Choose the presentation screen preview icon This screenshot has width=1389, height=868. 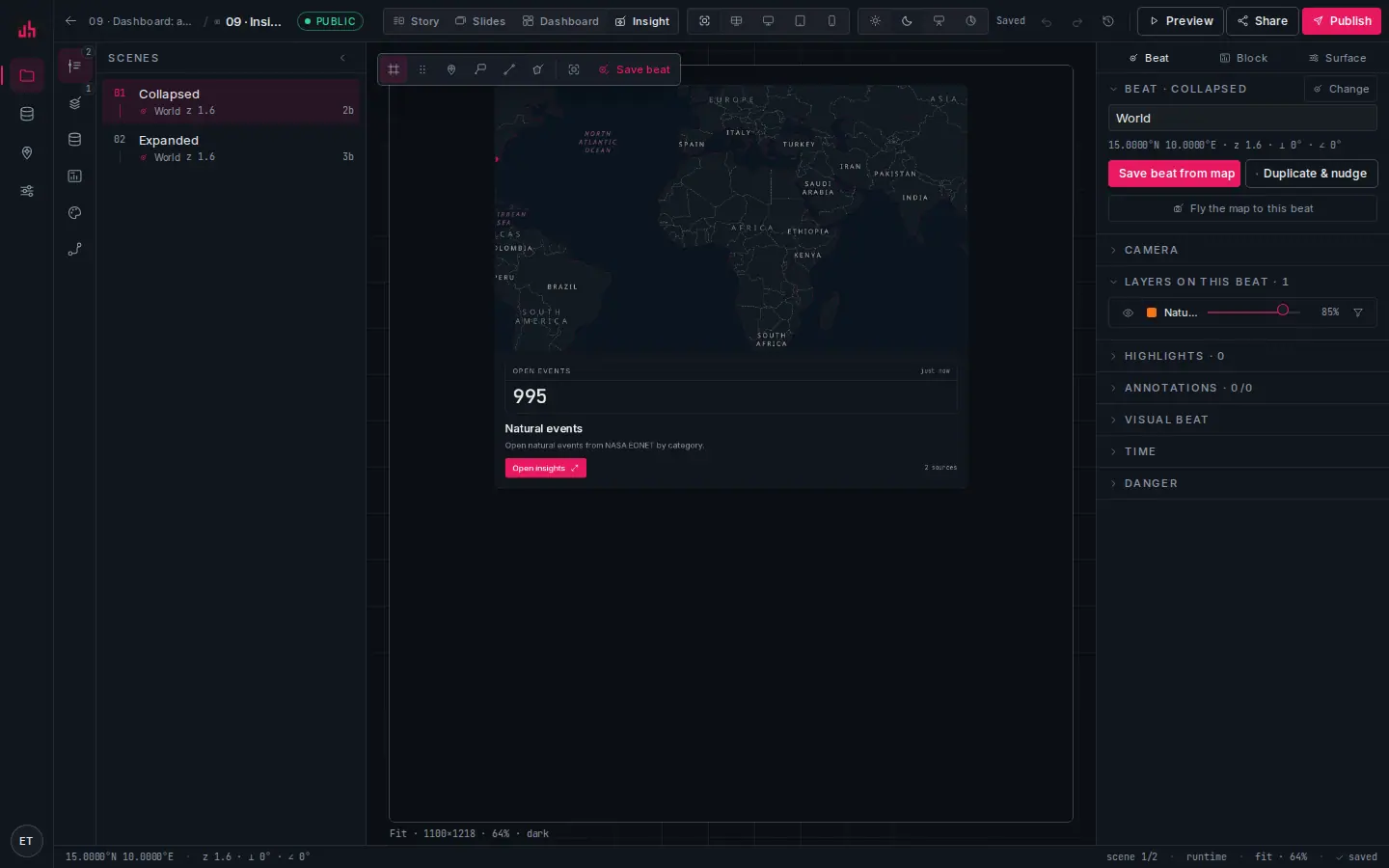click(x=736, y=20)
